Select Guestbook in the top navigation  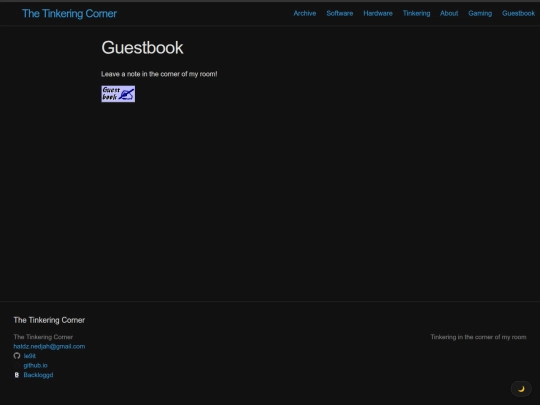[x=518, y=13]
